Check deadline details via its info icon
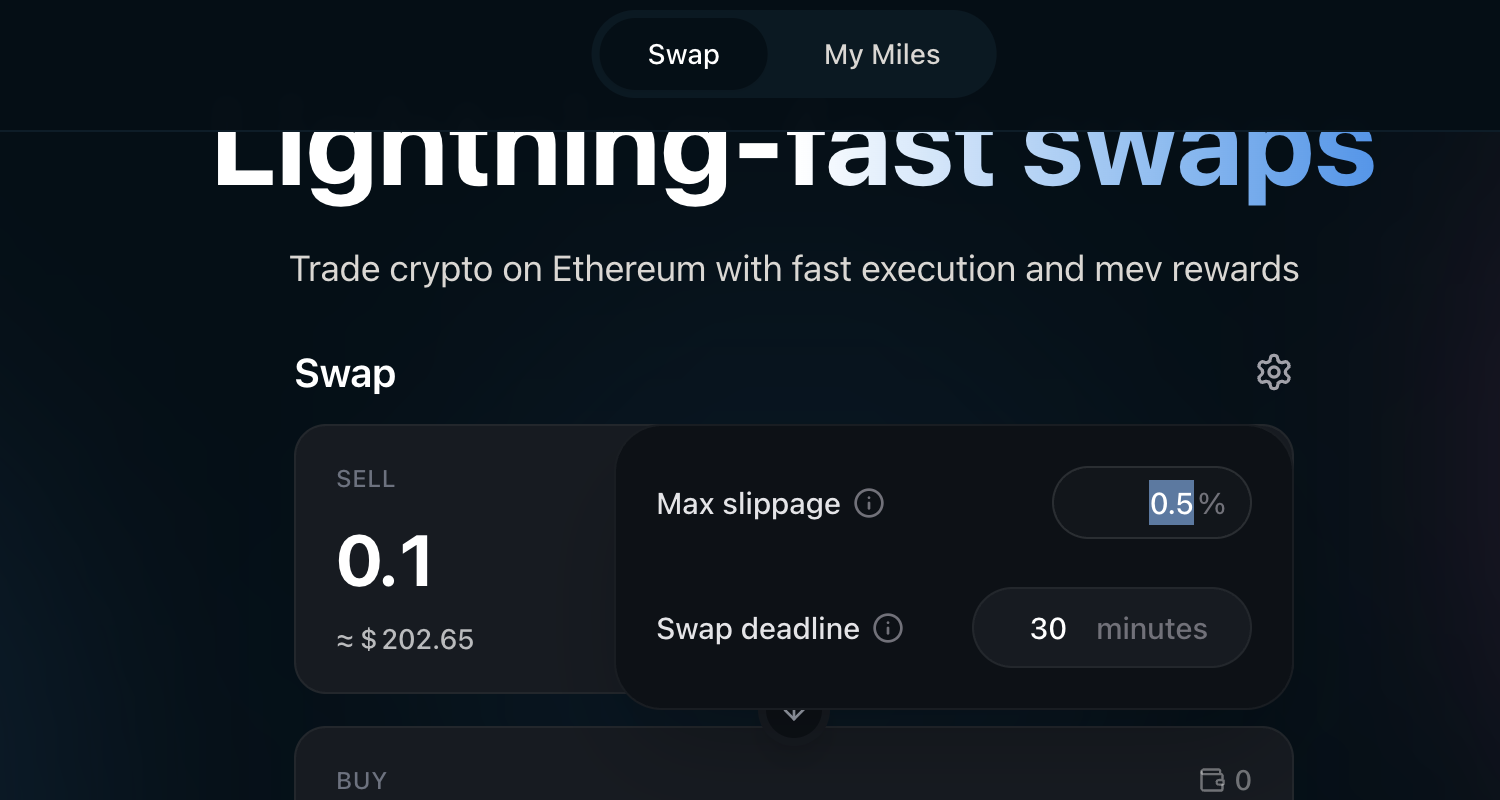 click(888, 628)
